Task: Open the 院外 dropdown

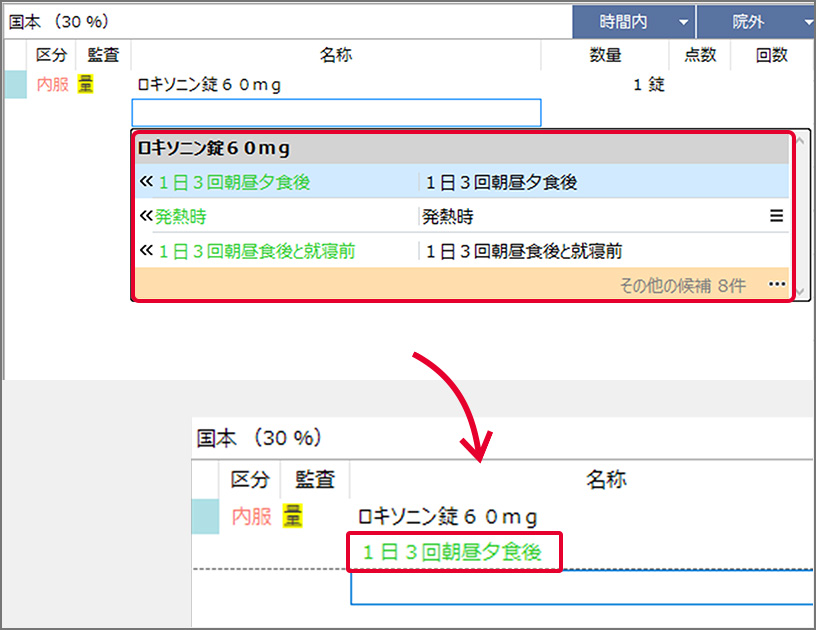Action: pyautogui.click(x=756, y=22)
